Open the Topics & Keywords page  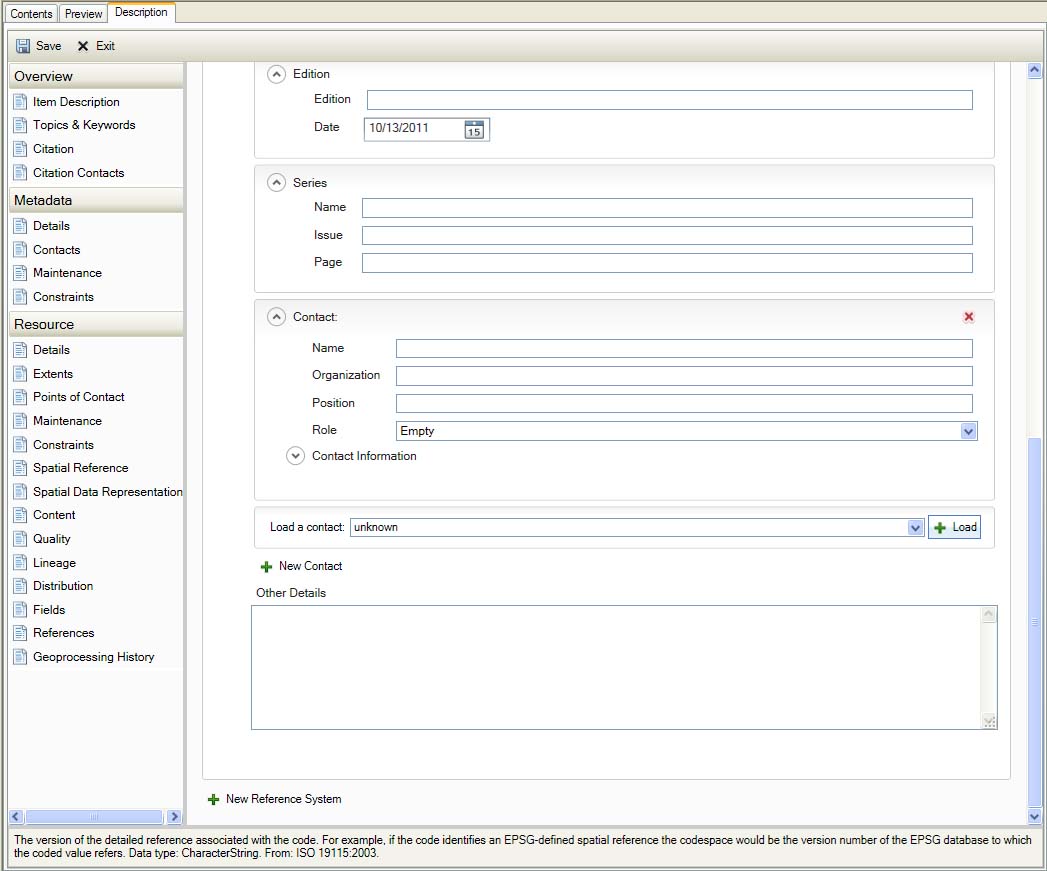[x=83, y=125]
